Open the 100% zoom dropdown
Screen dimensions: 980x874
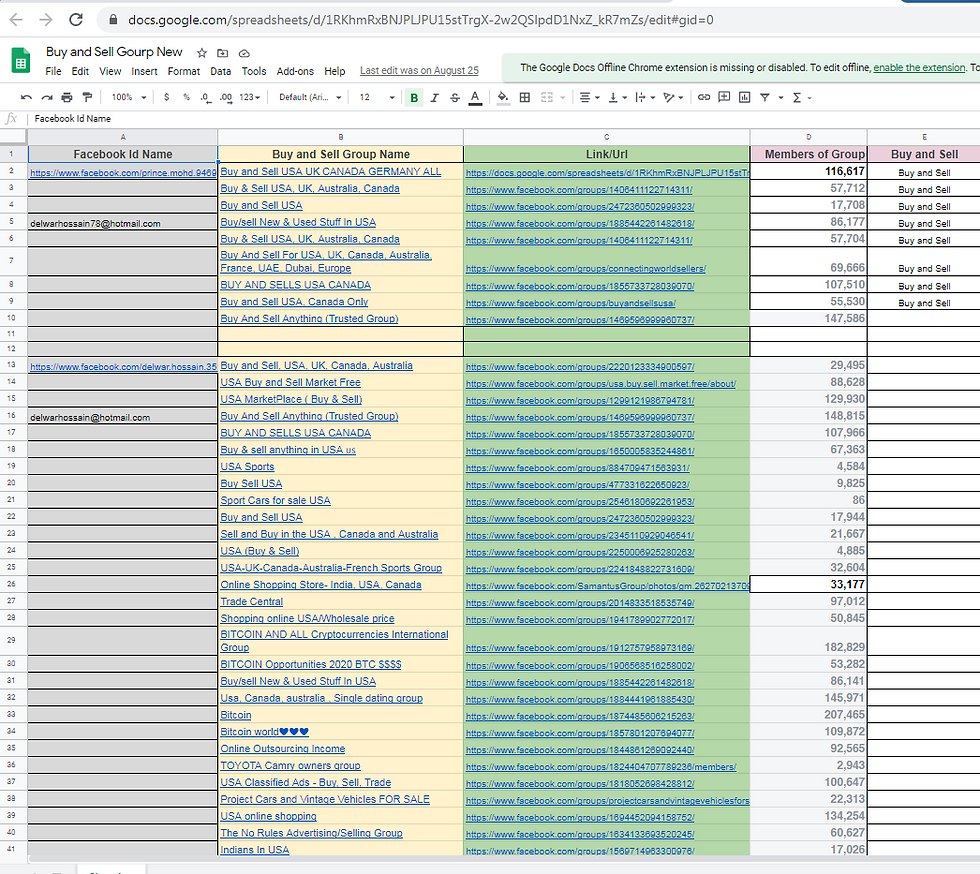(129, 98)
